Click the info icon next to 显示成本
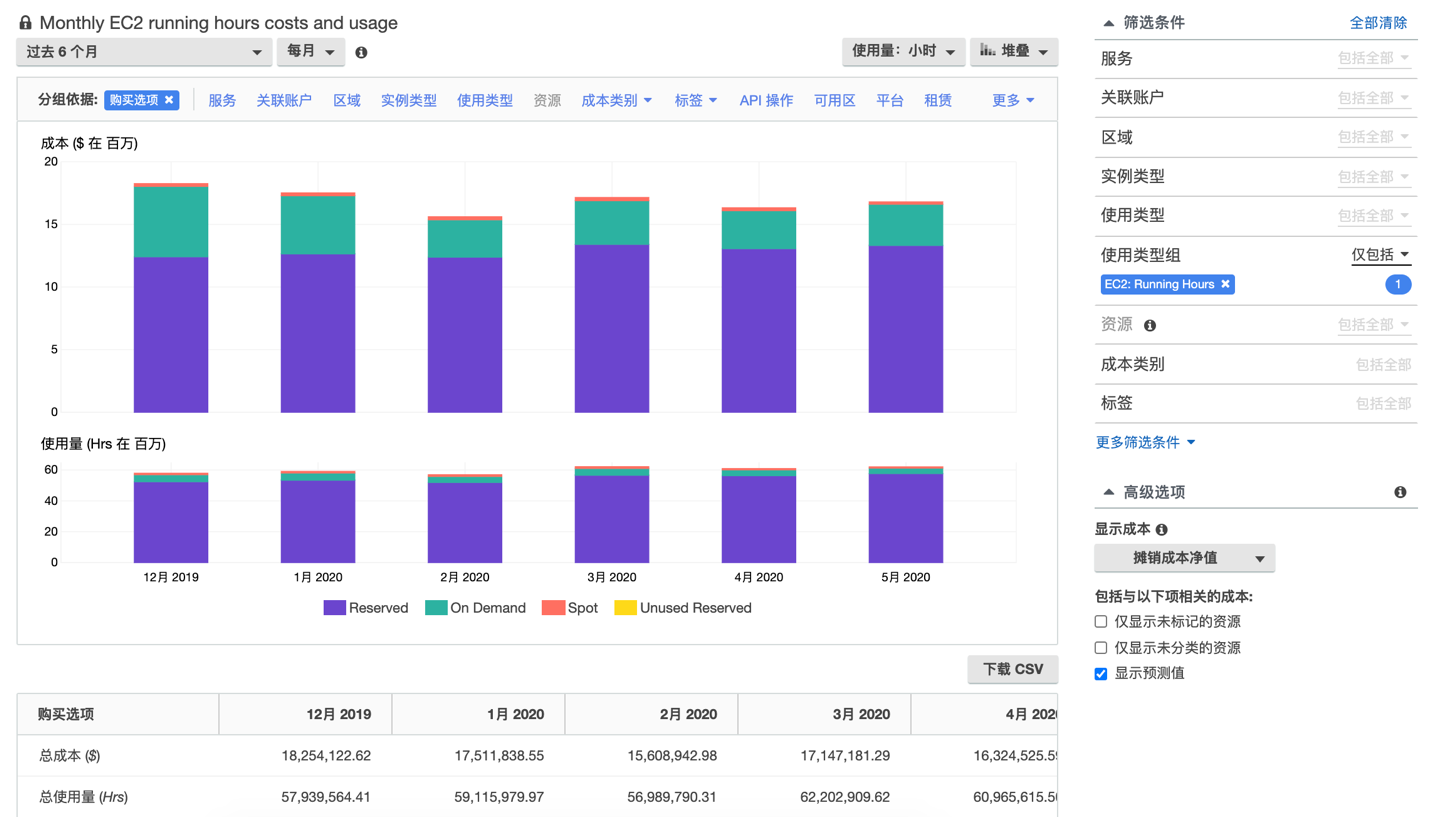Viewport: 1432px width, 817px height. (x=1161, y=529)
